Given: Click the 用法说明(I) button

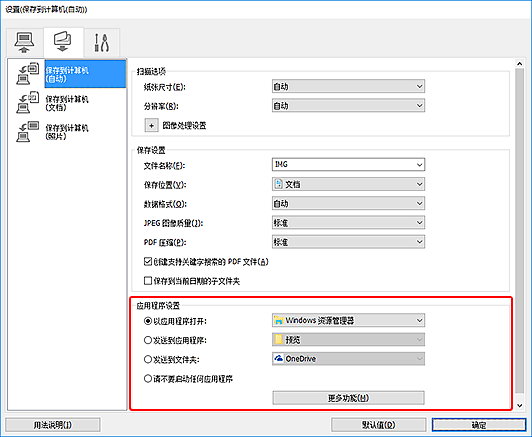Looking at the screenshot, I should [x=53, y=425].
